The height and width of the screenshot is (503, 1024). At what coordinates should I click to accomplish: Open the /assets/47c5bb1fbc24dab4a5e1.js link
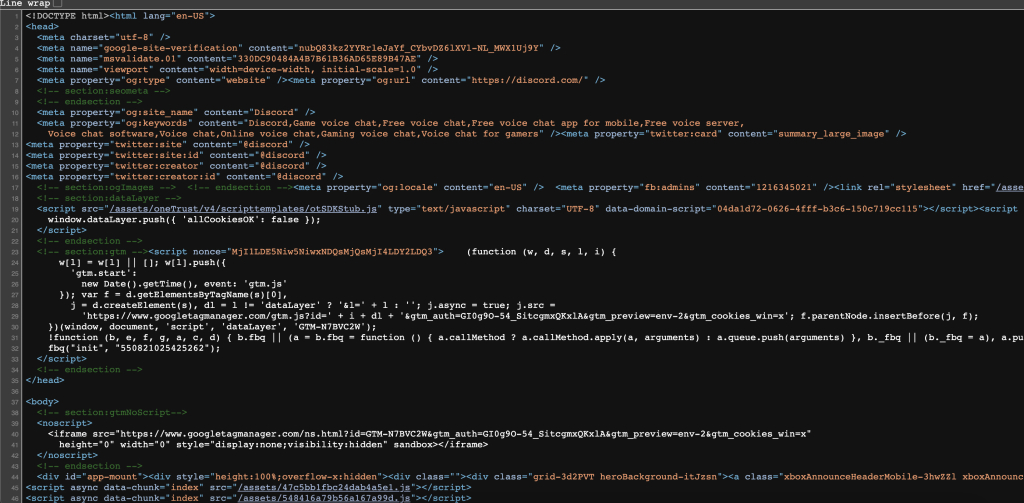pyautogui.click(x=326, y=487)
